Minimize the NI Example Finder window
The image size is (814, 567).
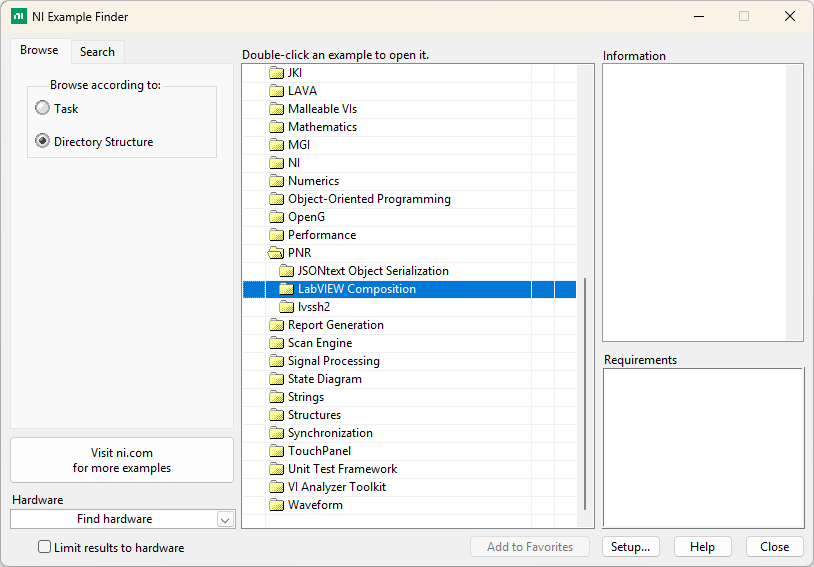[699, 16]
